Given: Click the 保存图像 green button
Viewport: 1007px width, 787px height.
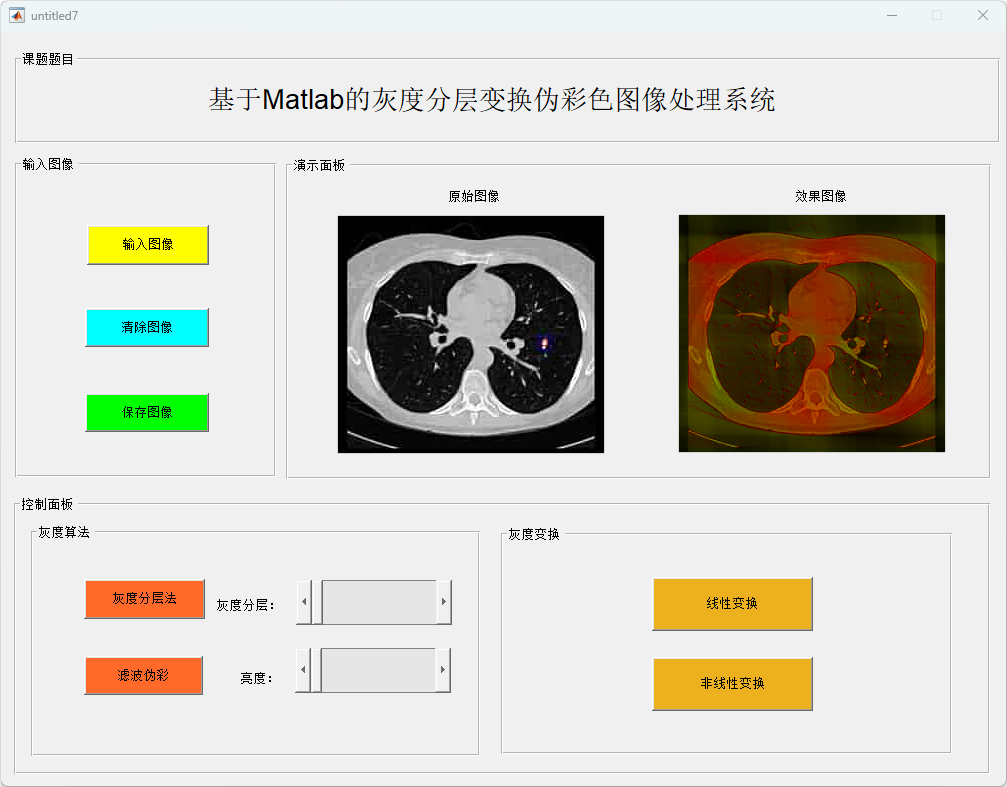Looking at the screenshot, I should point(147,412).
